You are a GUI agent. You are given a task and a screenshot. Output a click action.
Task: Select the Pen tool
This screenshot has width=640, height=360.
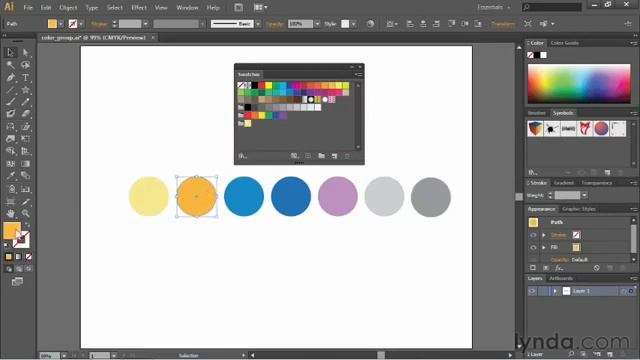point(11,78)
